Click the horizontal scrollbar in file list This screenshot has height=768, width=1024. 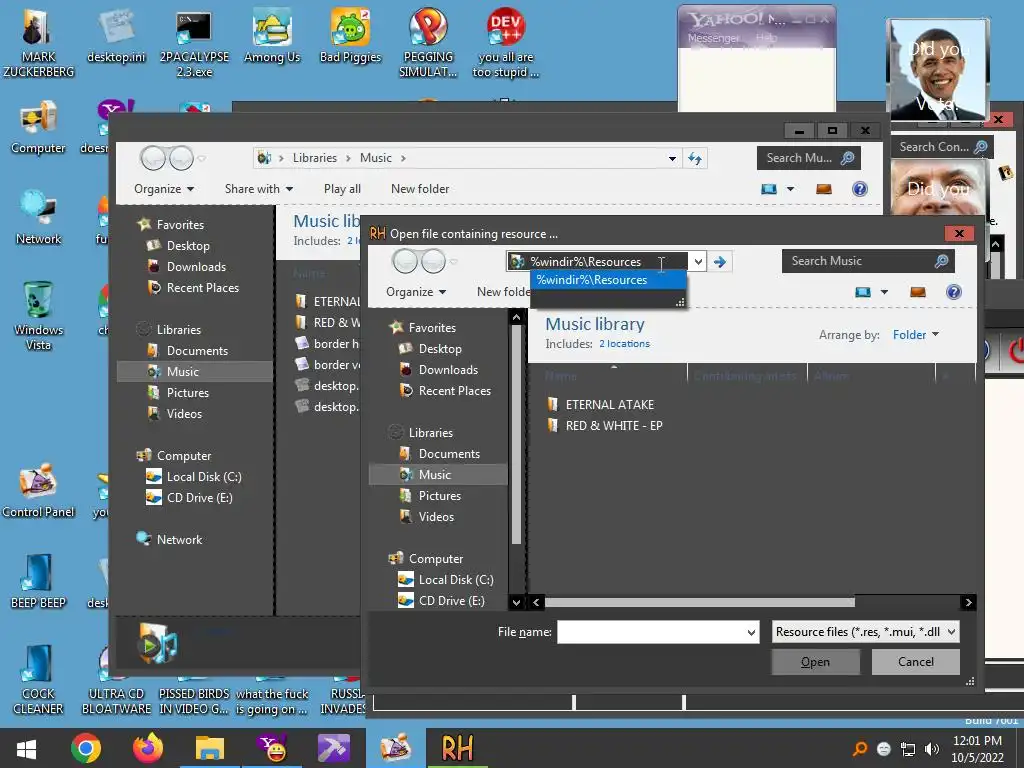[699, 602]
